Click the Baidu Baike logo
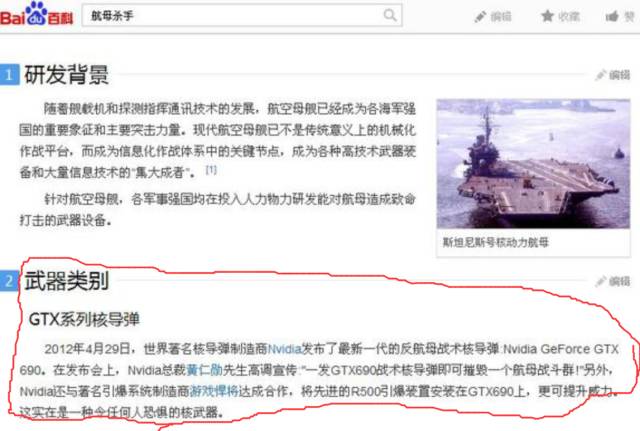Screen dimensions: 640x431 (x=37, y=14)
